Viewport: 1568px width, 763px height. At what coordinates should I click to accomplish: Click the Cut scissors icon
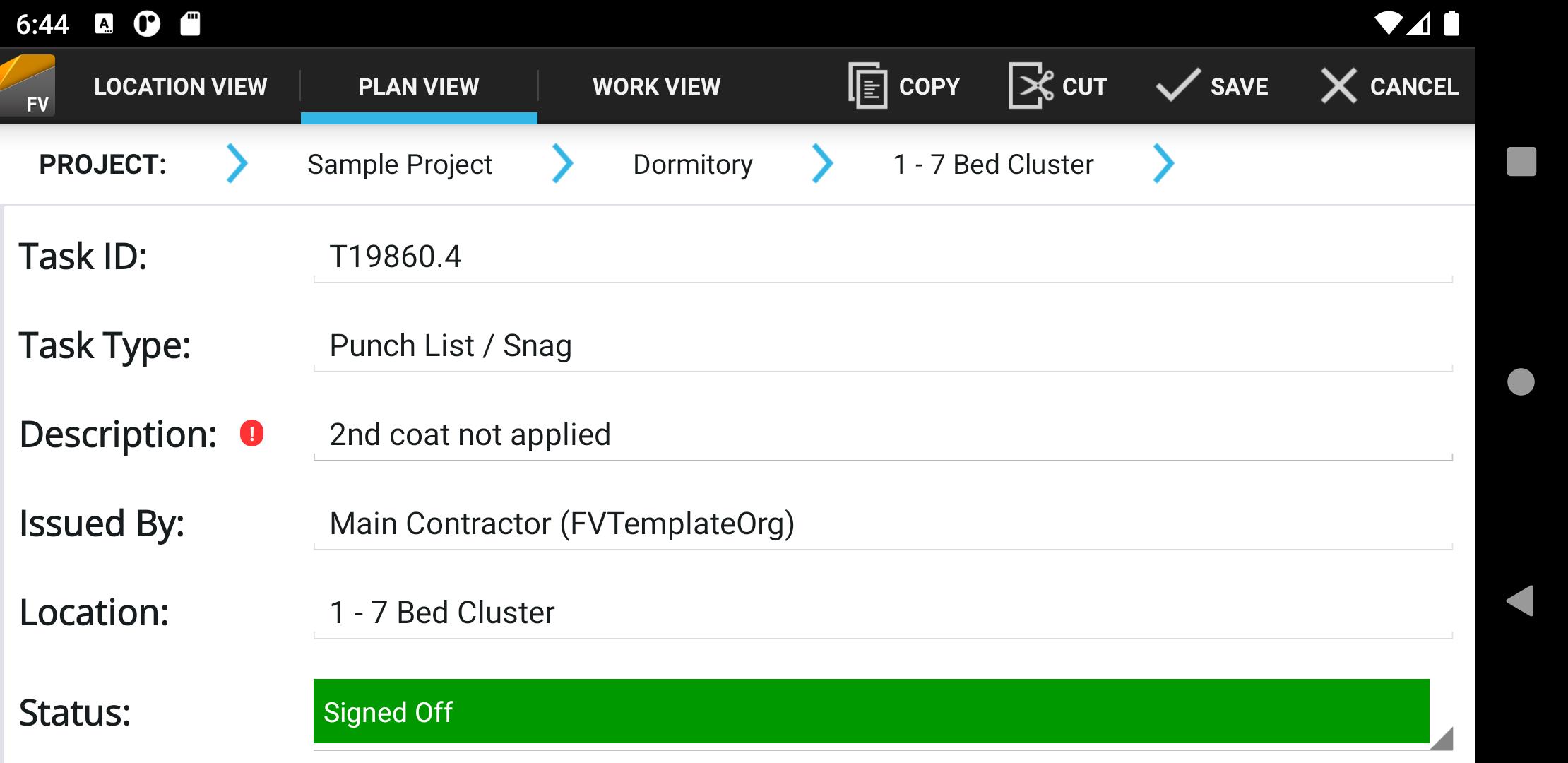(x=1031, y=86)
